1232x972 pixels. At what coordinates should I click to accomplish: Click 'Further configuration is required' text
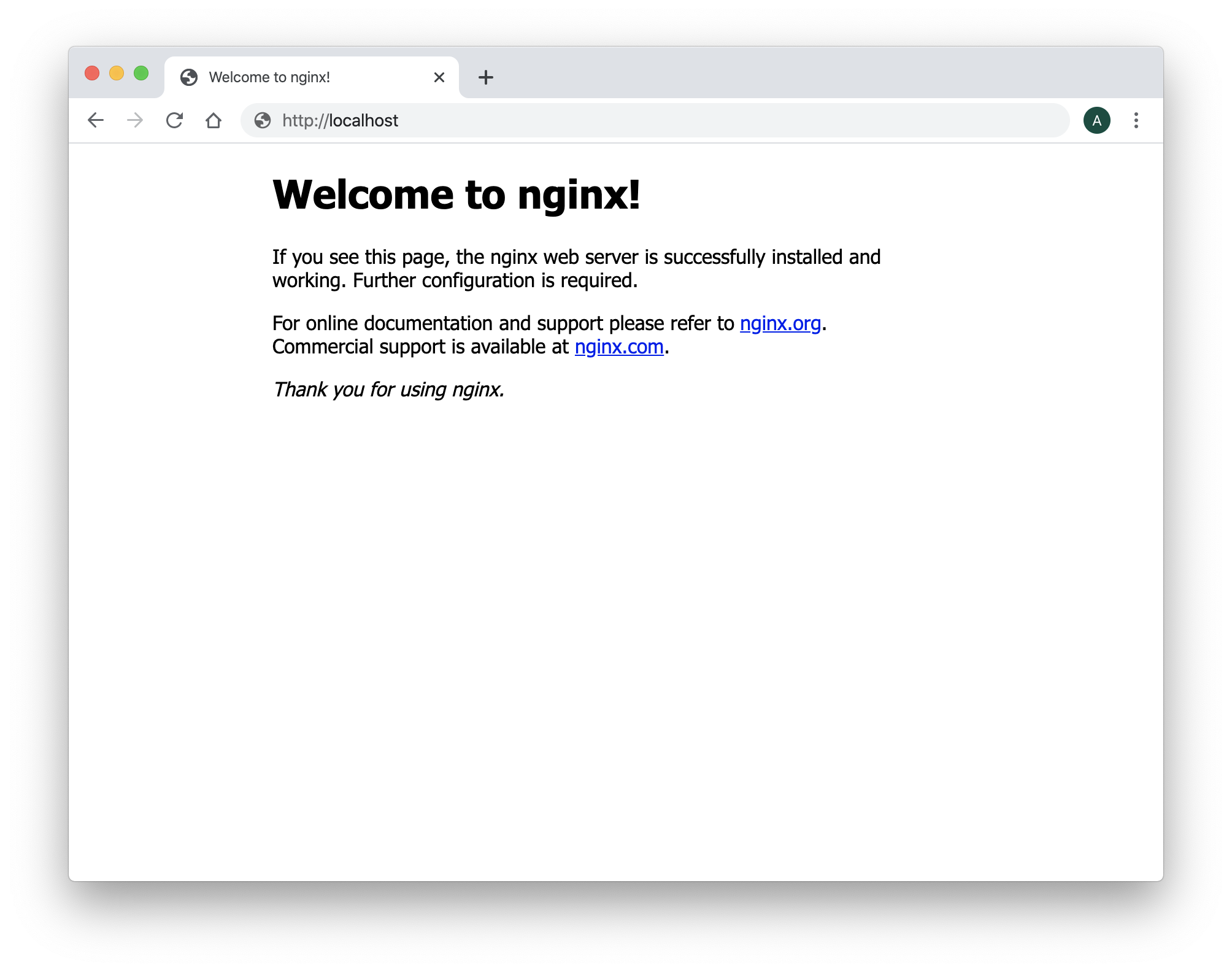(495, 280)
